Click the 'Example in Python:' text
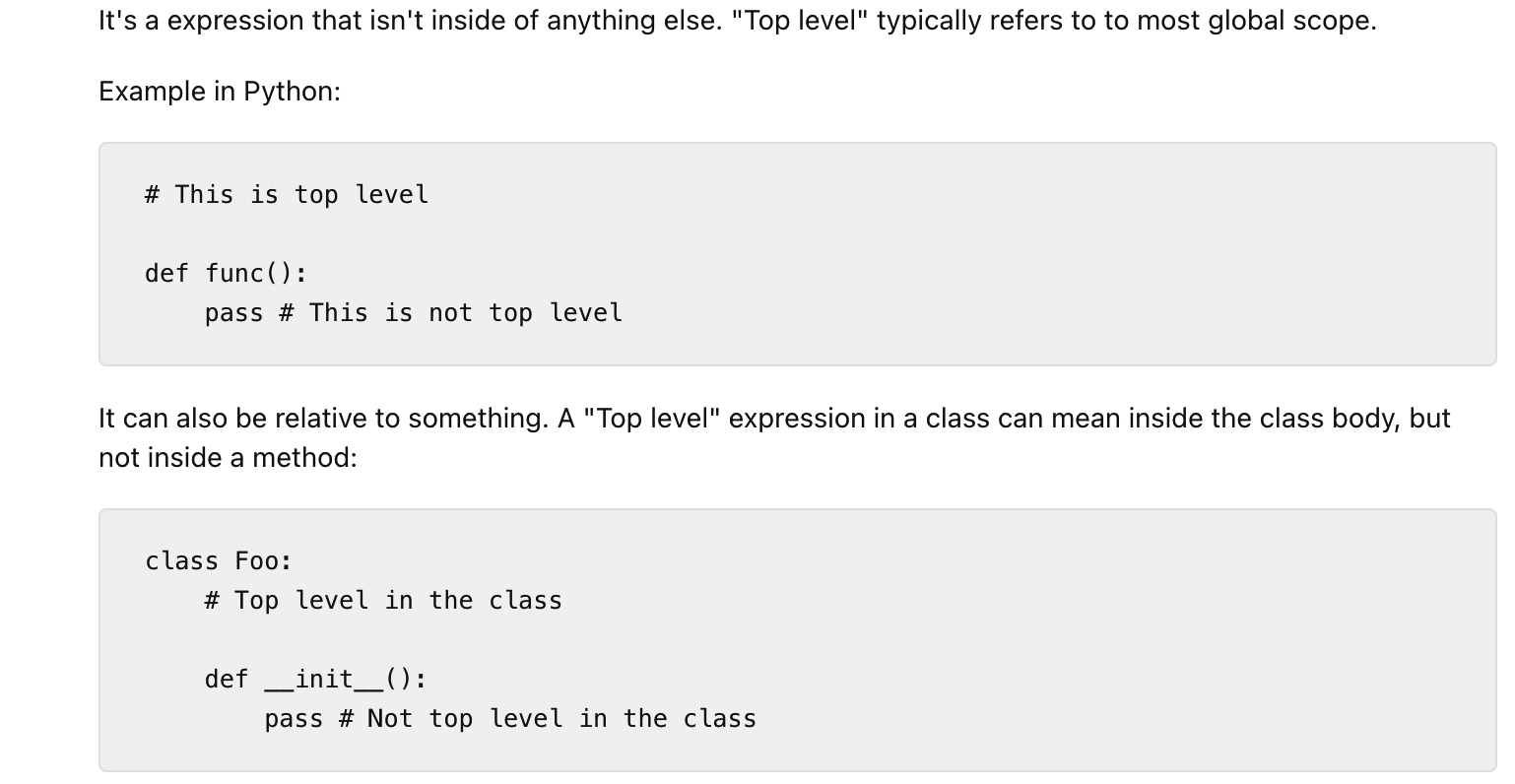The width and height of the screenshot is (1515, 784). click(x=220, y=92)
